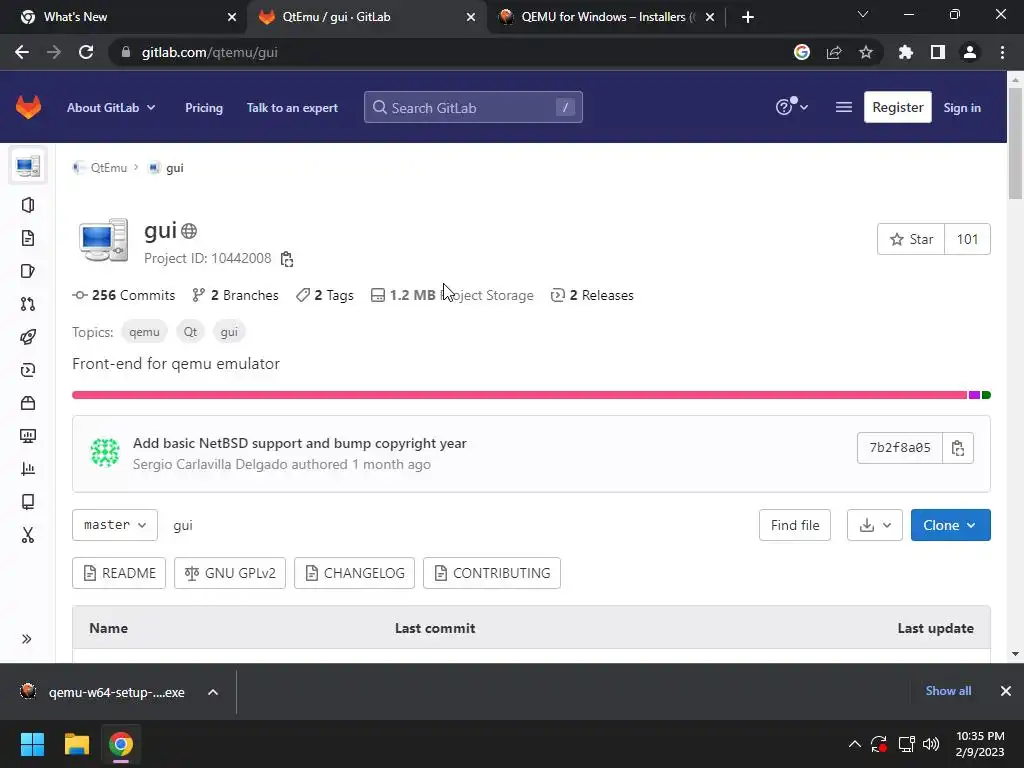Expand download options for qemu-w64-setup exe
1024x768 pixels.
click(213, 692)
